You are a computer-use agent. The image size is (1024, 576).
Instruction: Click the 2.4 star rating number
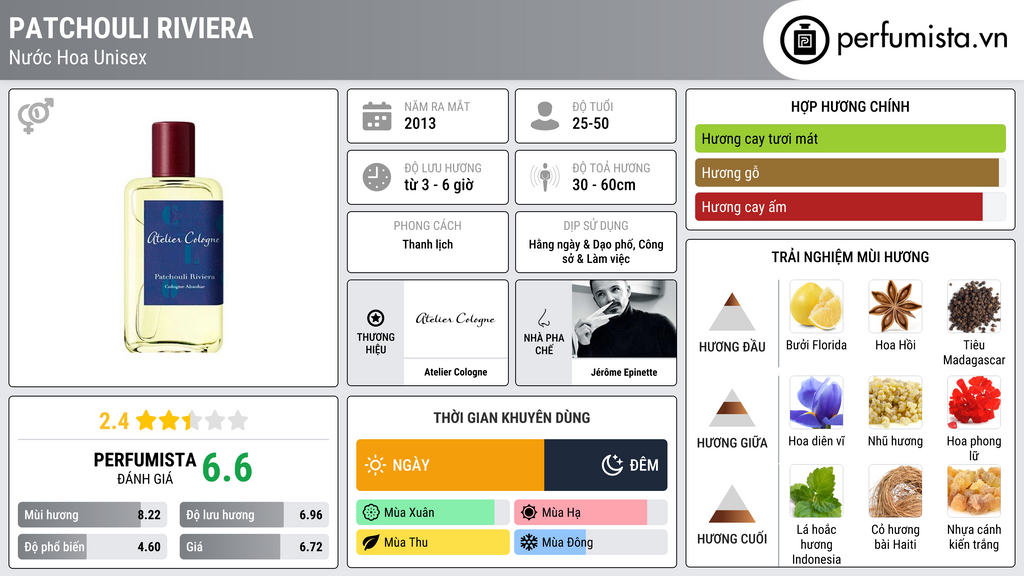pyautogui.click(x=114, y=421)
